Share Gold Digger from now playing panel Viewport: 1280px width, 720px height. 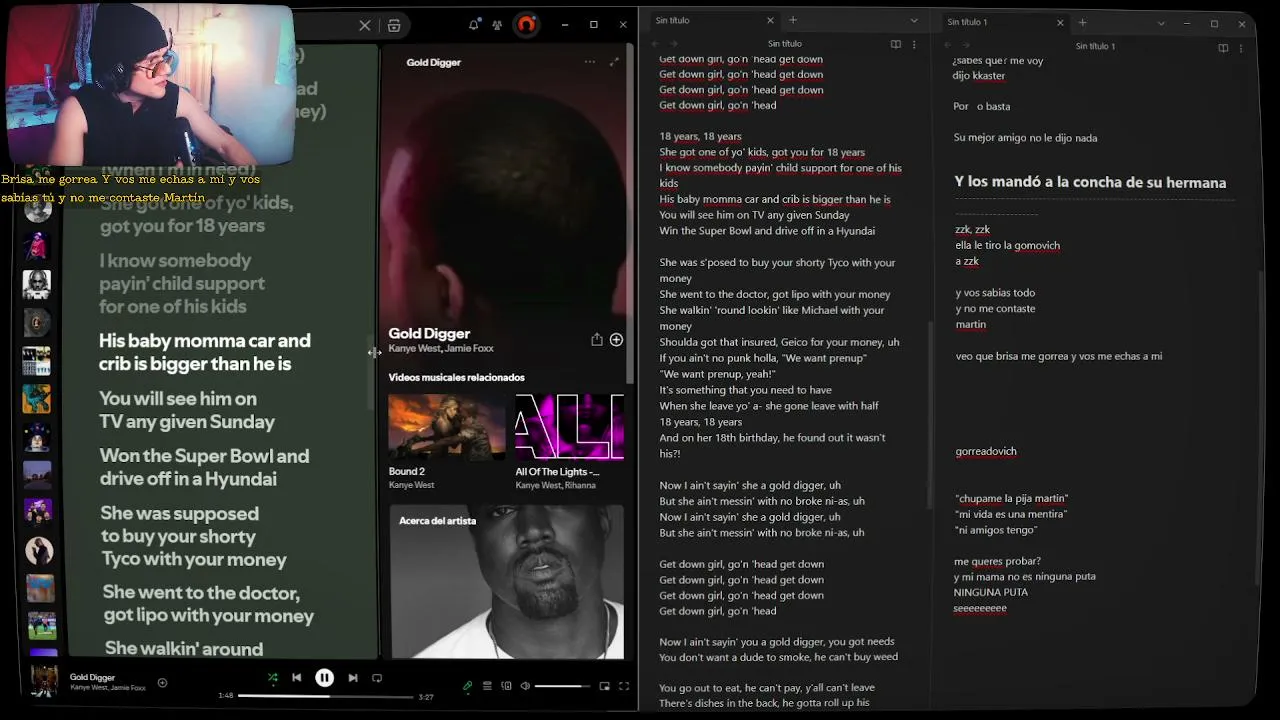[x=597, y=340]
